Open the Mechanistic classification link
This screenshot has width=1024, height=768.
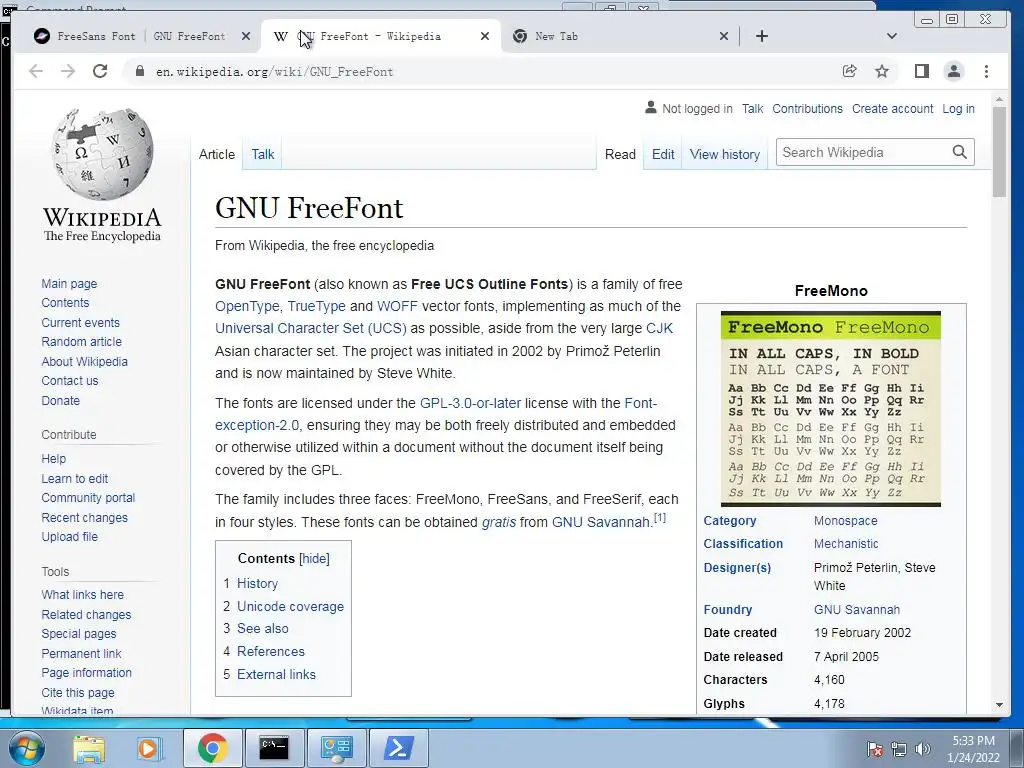click(846, 544)
